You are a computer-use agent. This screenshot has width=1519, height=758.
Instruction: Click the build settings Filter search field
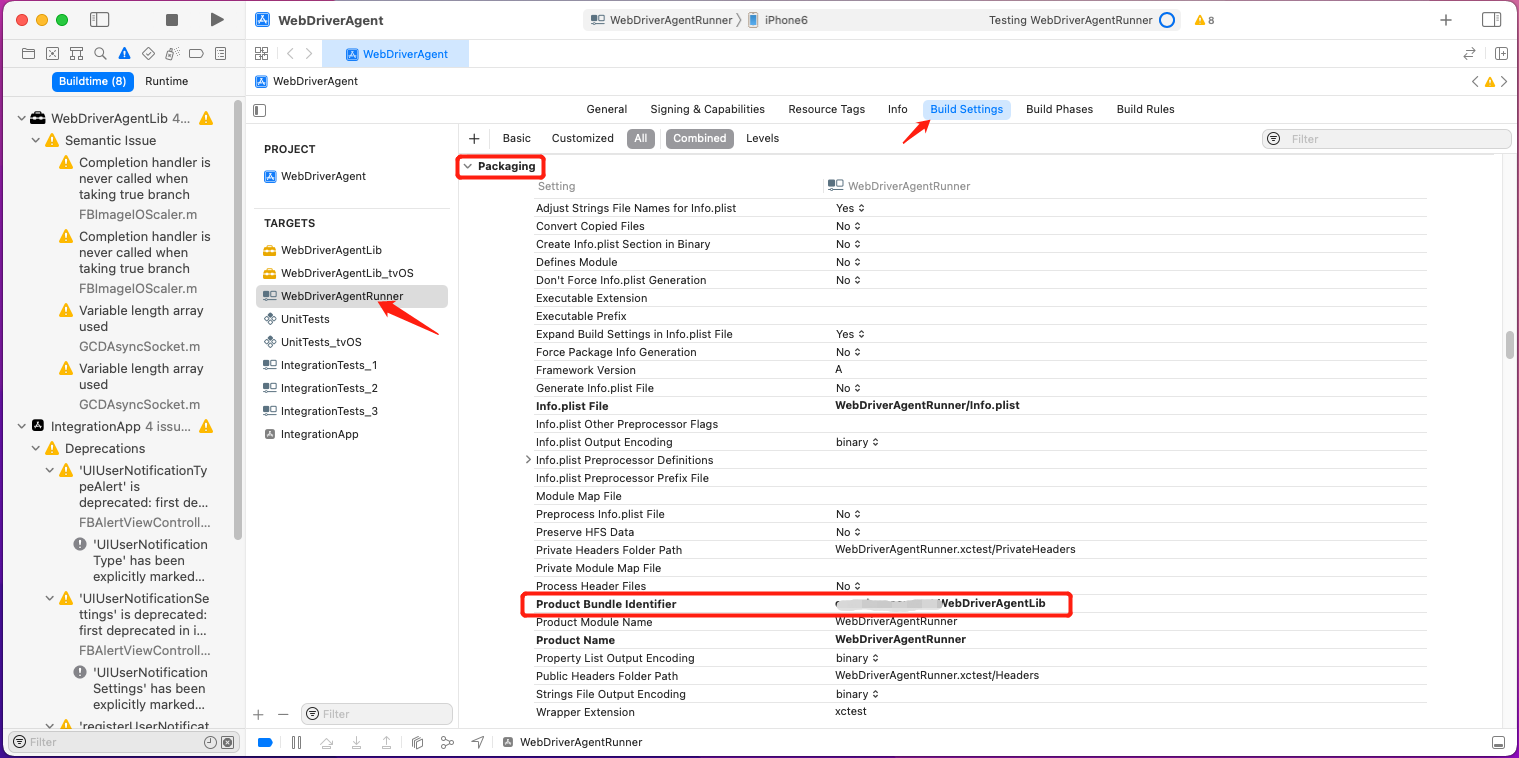(1387, 139)
